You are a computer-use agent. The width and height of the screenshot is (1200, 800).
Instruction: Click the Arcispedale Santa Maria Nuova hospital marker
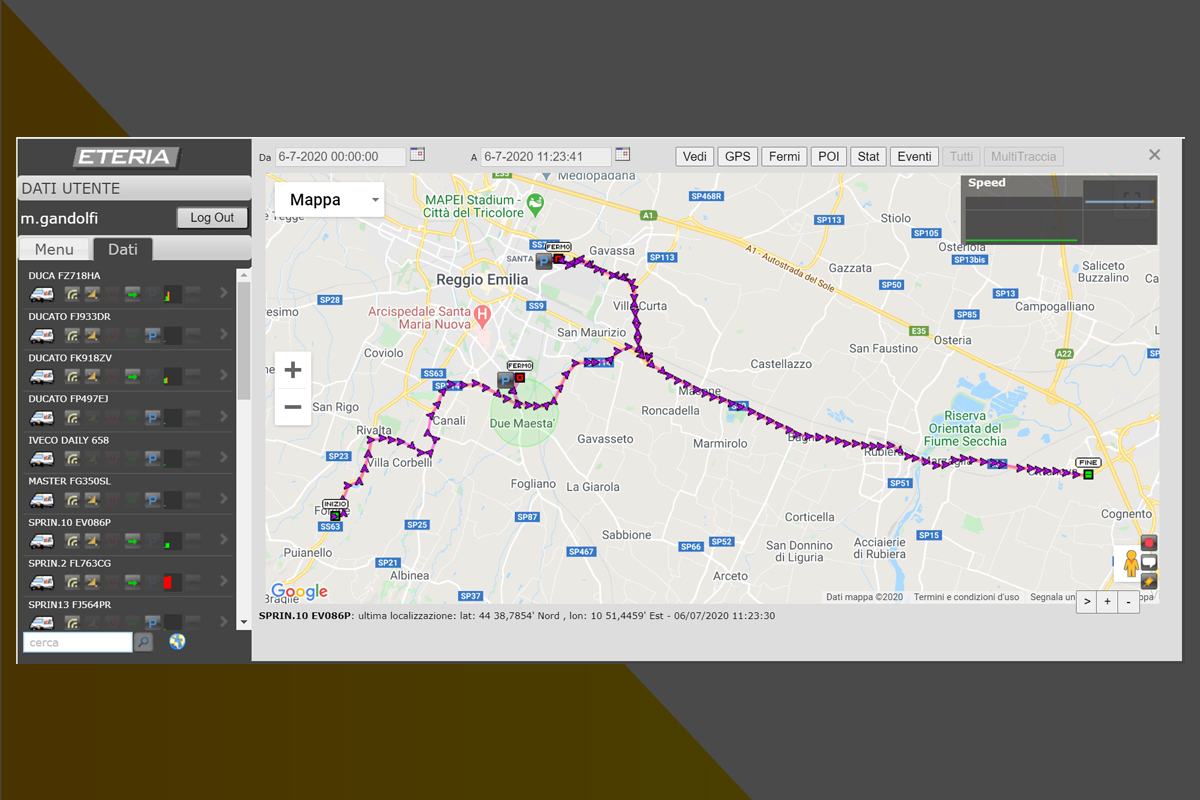[482, 316]
